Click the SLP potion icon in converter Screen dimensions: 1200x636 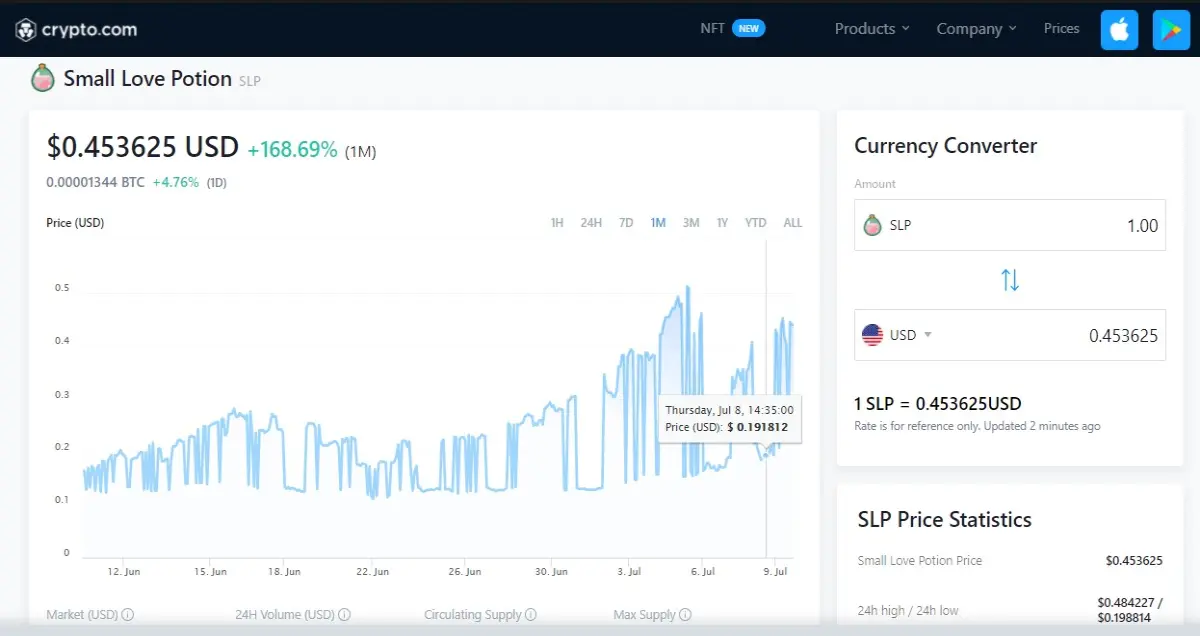coord(872,225)
